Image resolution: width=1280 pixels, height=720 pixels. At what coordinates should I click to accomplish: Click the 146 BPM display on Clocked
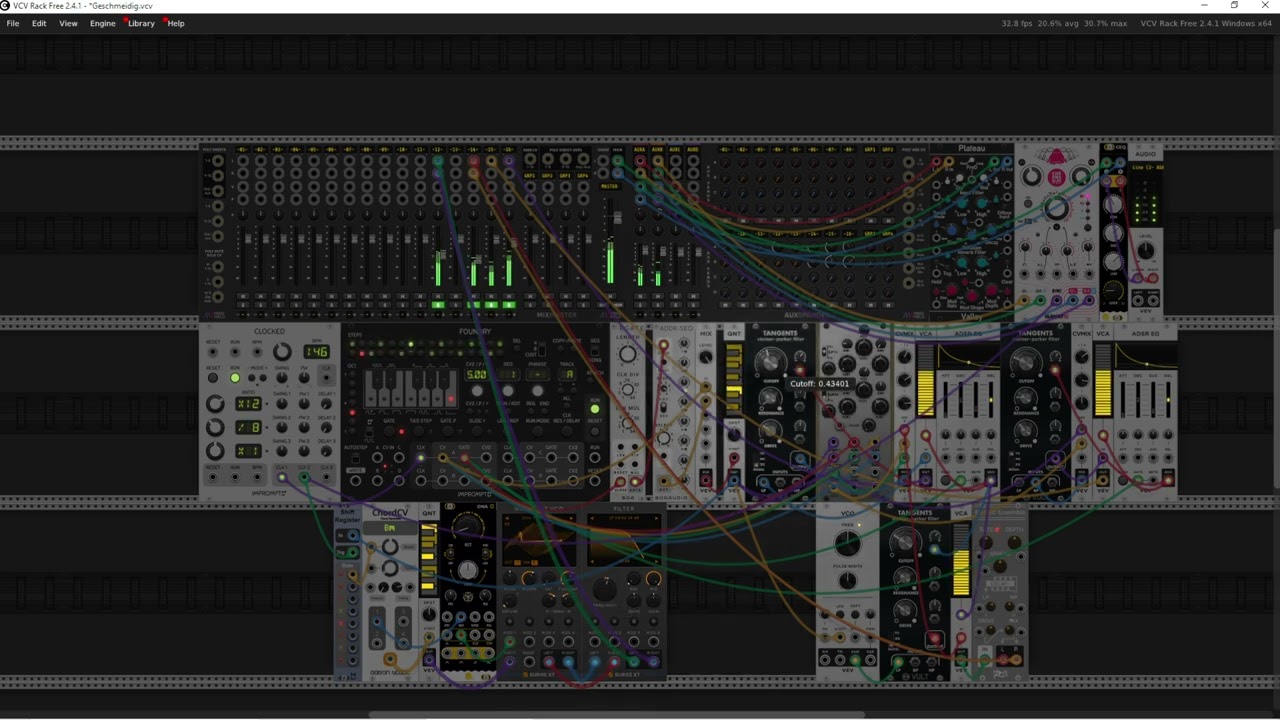pyautogui.click(x=316, y=352)
